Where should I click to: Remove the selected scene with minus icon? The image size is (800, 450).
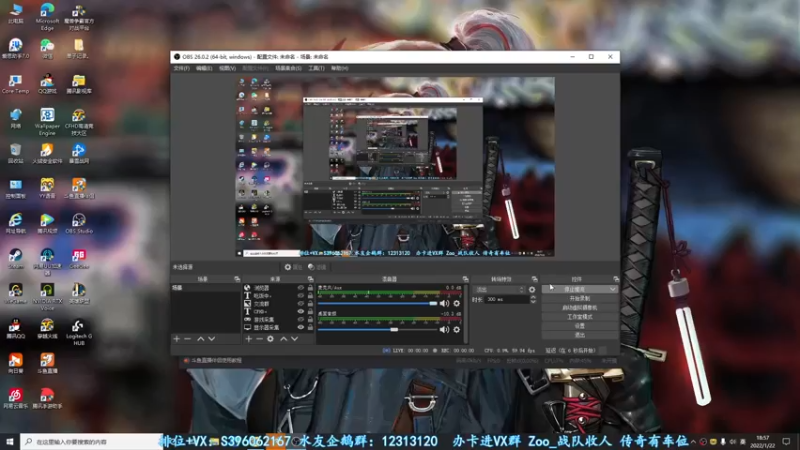(187, 339)
